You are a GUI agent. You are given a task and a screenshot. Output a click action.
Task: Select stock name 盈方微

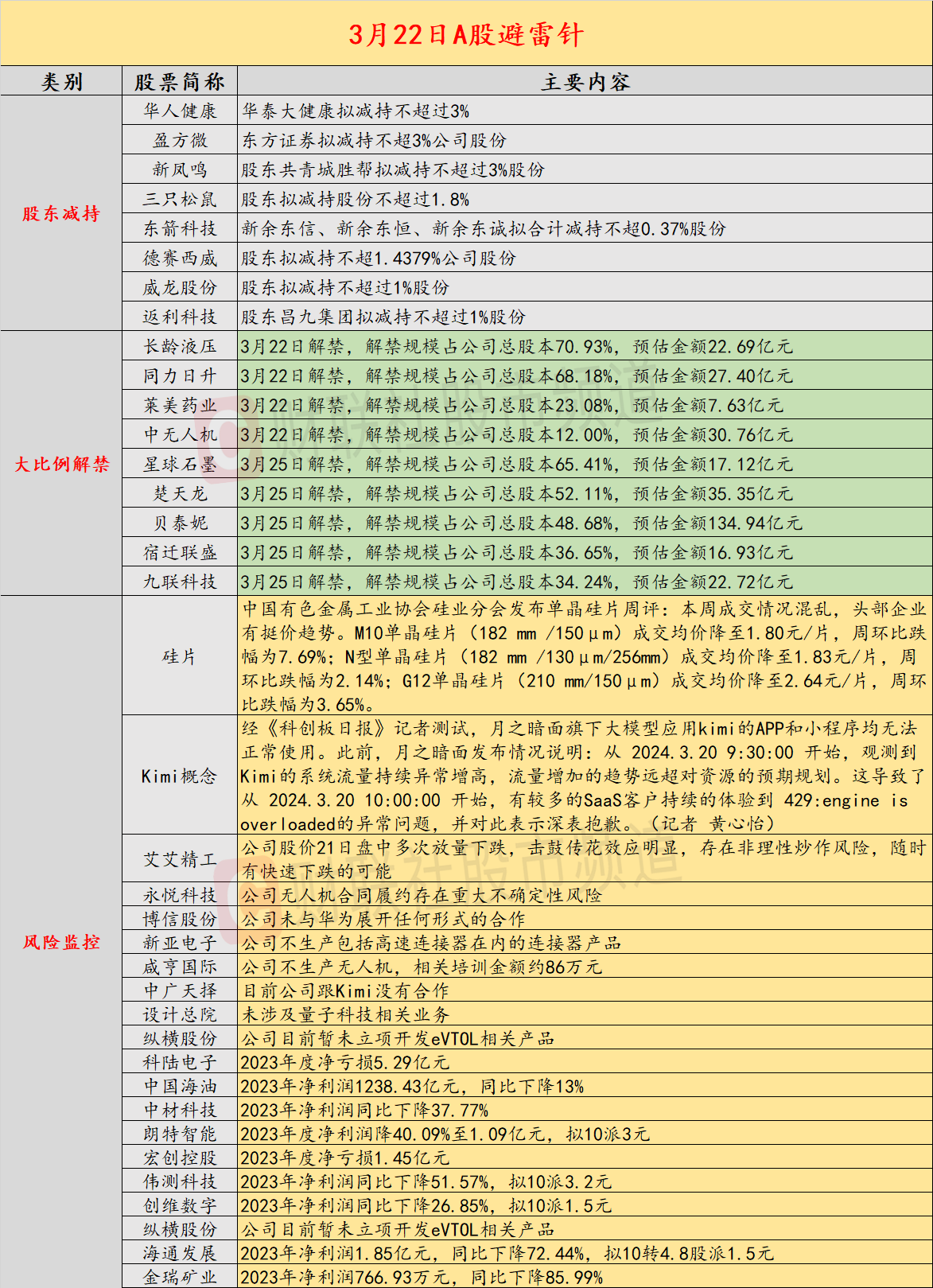tap(180, 140)
